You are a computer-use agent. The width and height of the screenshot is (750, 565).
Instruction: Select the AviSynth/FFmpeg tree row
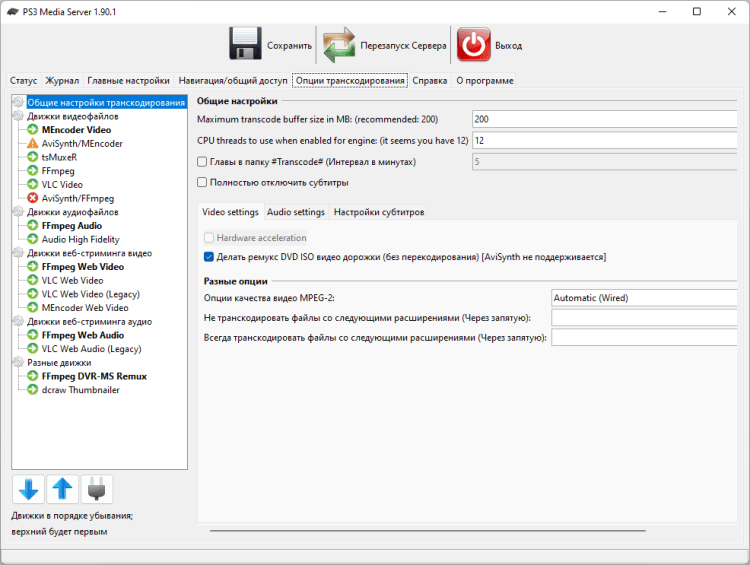pos(78,198)
